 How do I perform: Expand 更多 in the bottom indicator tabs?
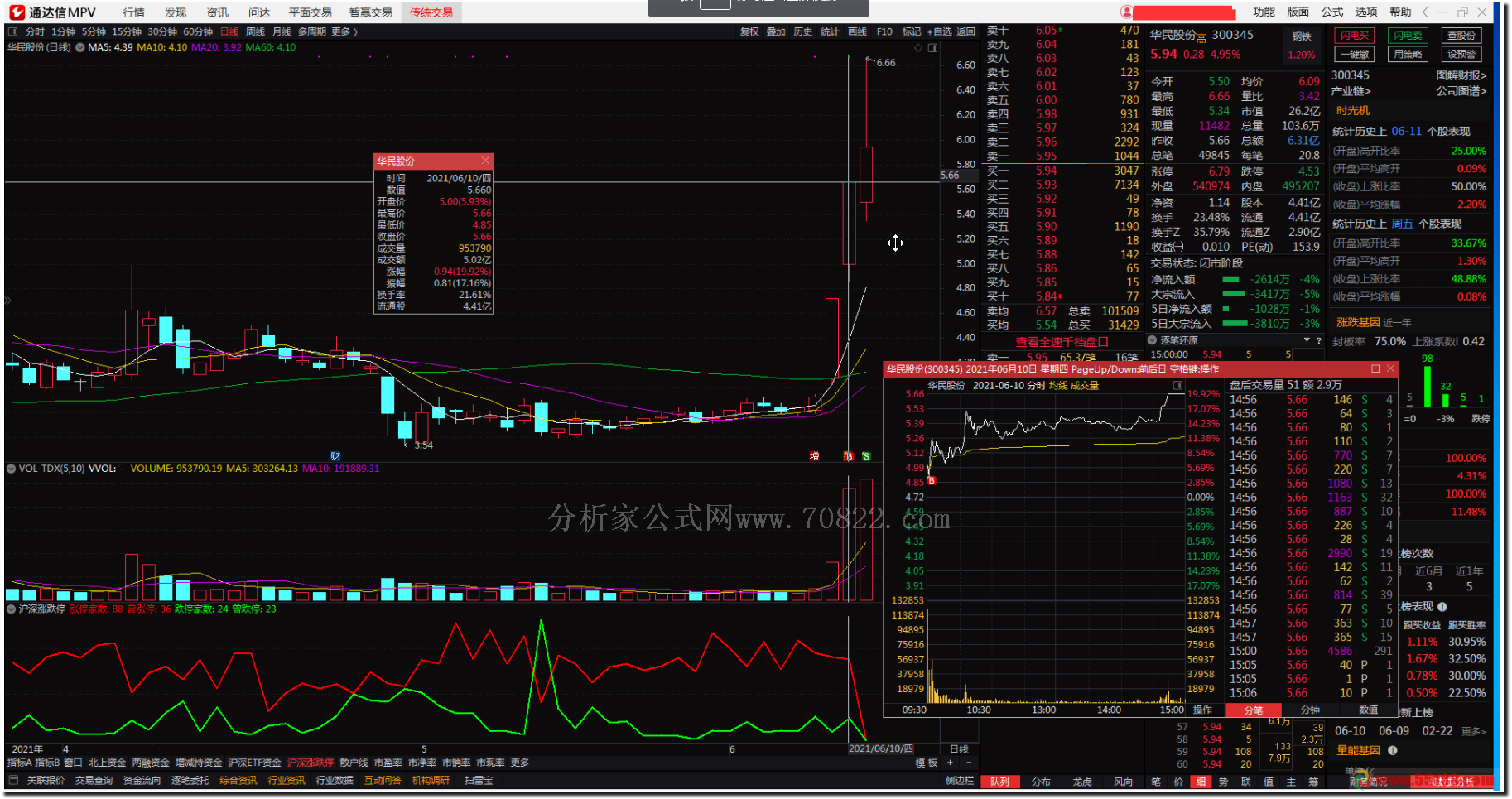pyautogui.click(x=520, y=763)
